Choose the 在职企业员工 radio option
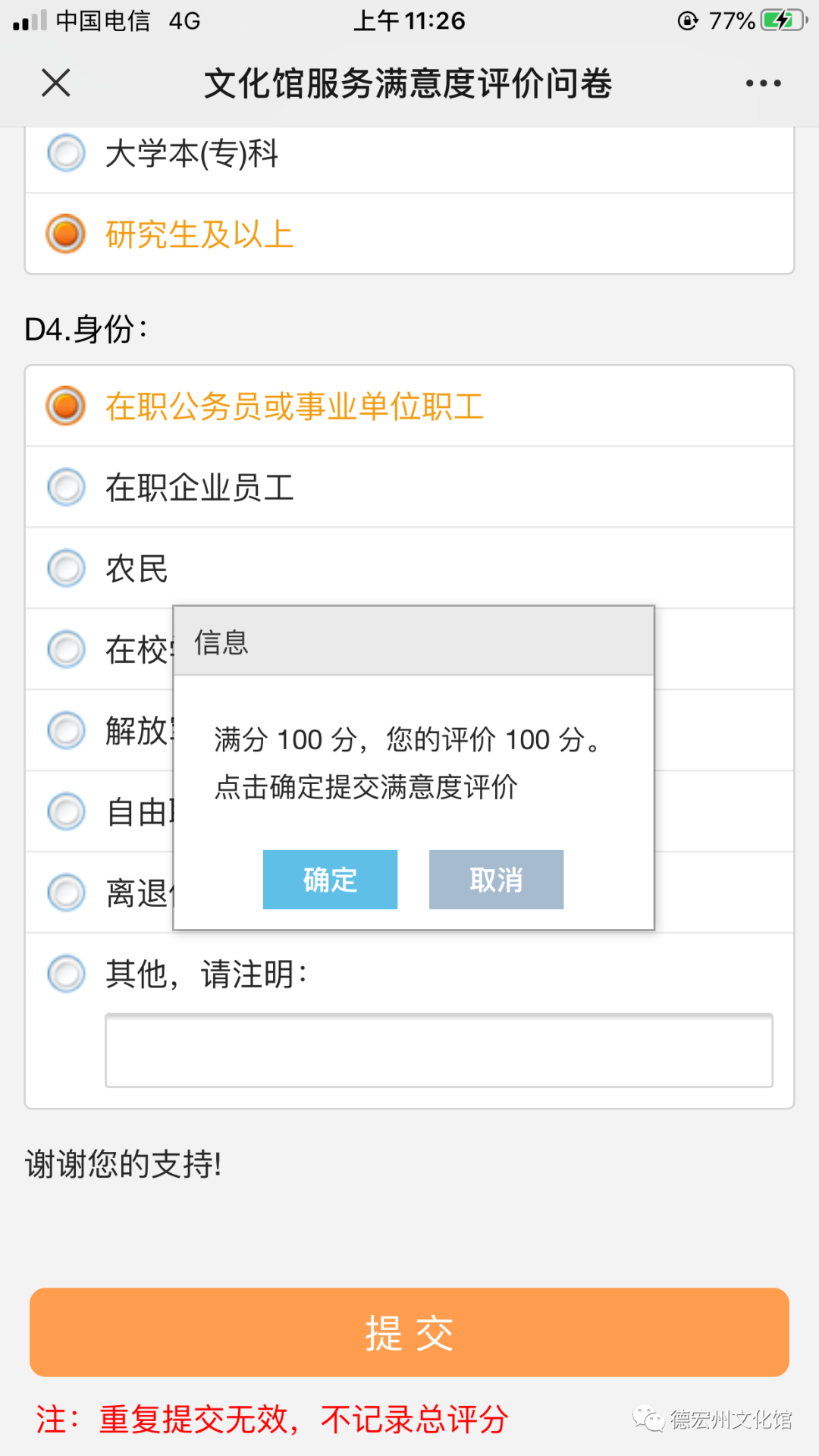 pos(66,487)
